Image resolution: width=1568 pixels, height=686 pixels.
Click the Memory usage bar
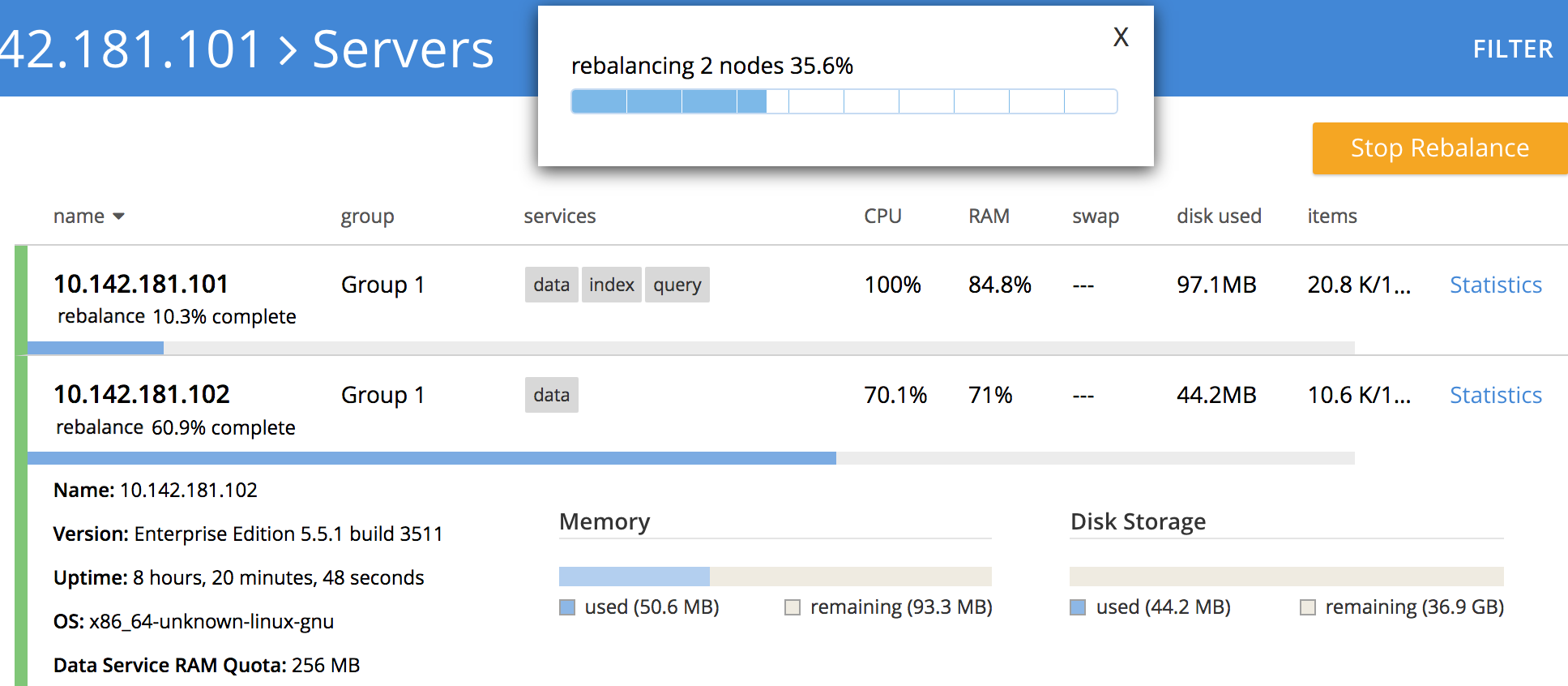click(775, 577)
